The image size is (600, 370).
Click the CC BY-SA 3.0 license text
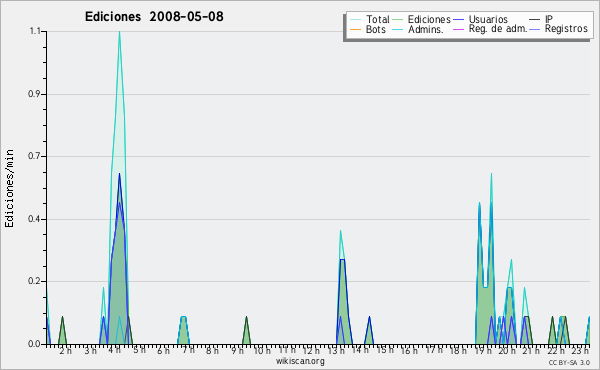[569, 362]
